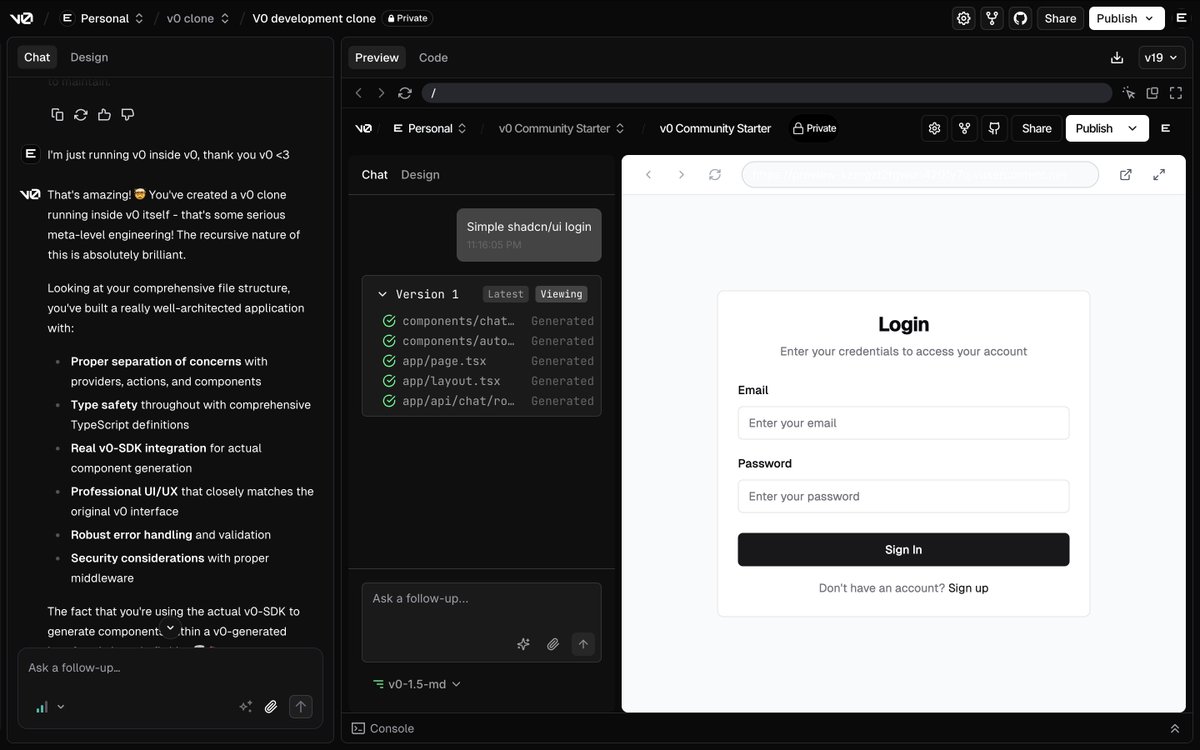Click the inner chat sparkle enhance icon
This screenshot has height=750, width=1200.
pos(522,644)
